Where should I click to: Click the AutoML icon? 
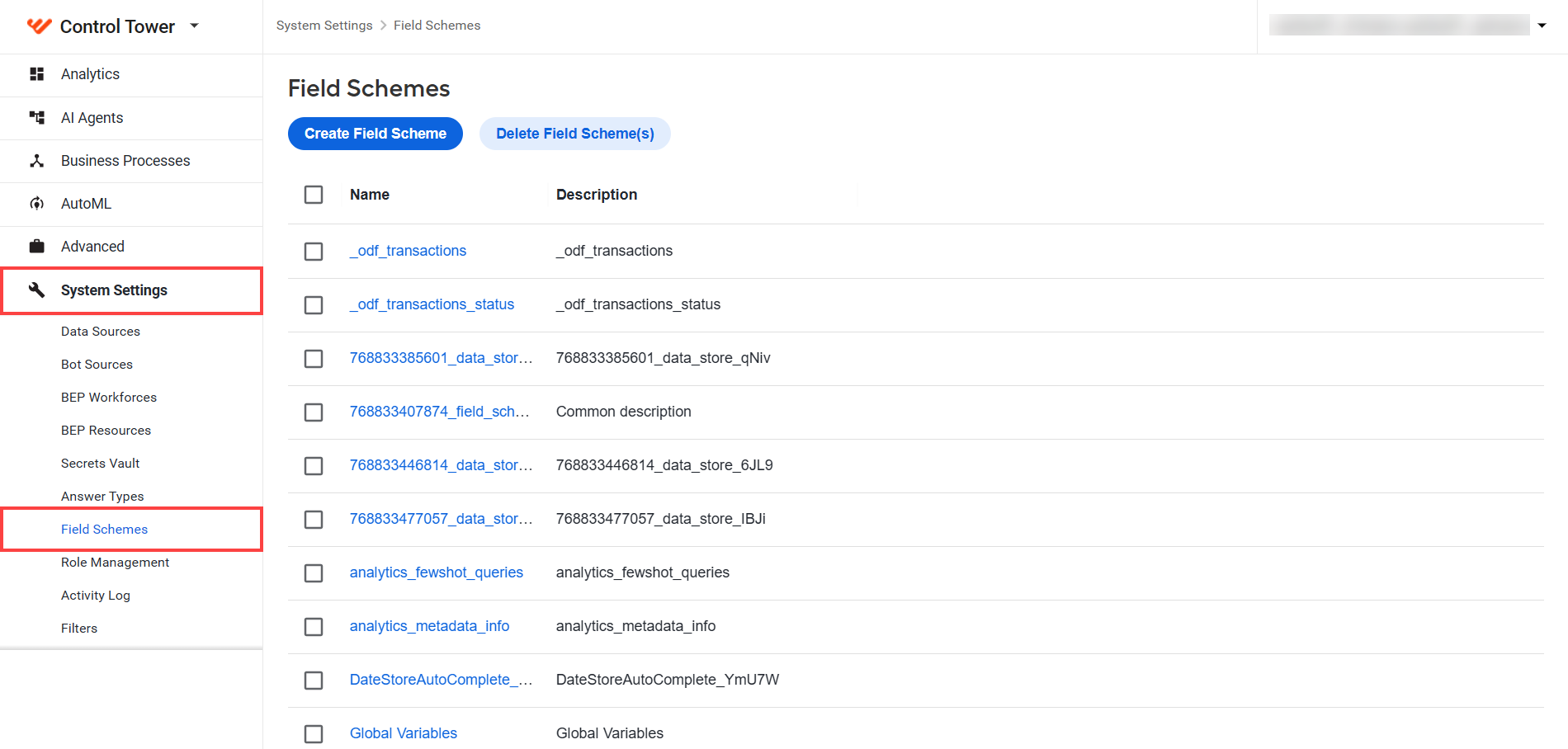click(36, 204)
